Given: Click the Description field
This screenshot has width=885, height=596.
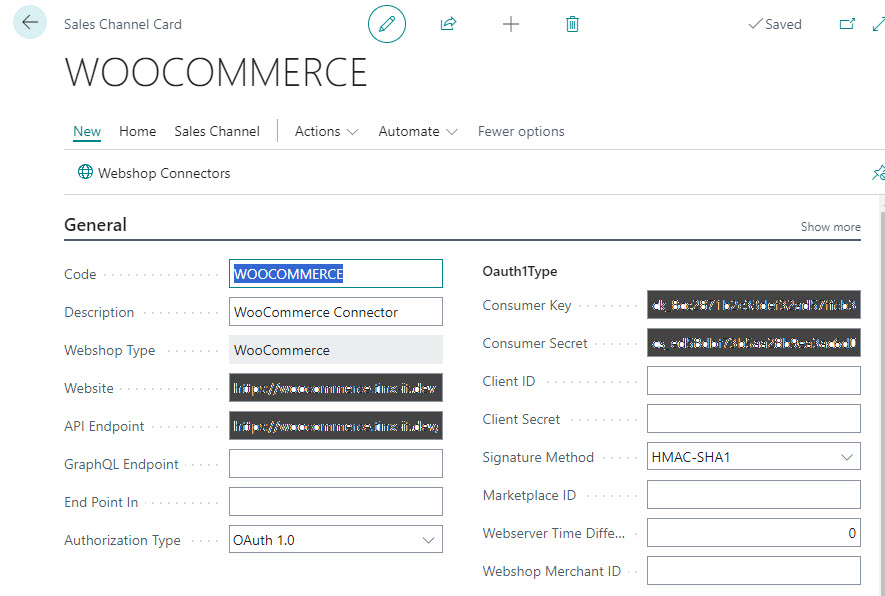Looking at the screenshot, I should coord(336,312).
